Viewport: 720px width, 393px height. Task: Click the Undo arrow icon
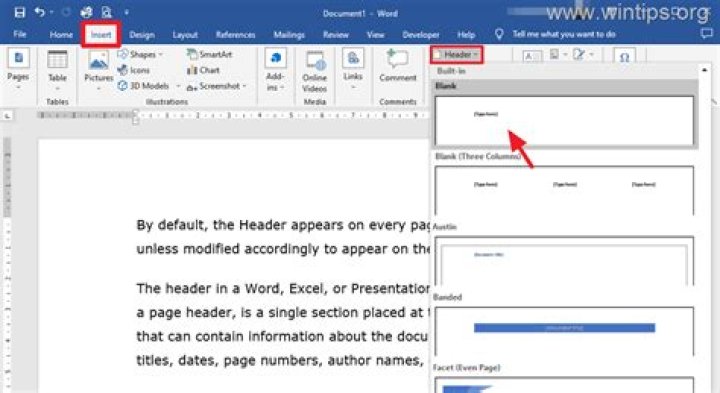[x=40, y=12]
